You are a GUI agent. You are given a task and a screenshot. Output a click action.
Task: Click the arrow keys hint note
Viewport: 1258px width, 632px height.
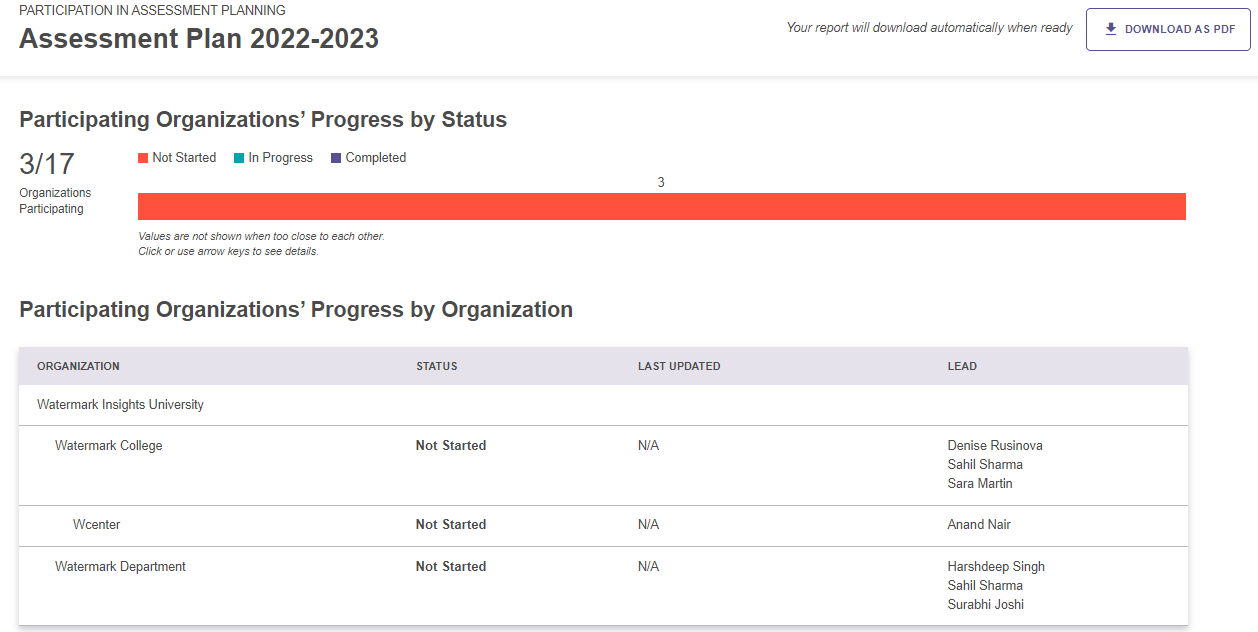tap(228, 252)
